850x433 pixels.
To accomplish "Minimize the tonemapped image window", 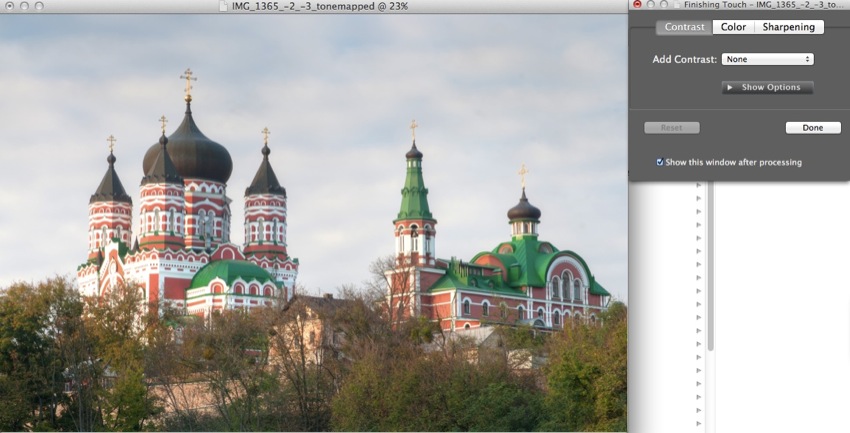I will click(x=24, y=6).
